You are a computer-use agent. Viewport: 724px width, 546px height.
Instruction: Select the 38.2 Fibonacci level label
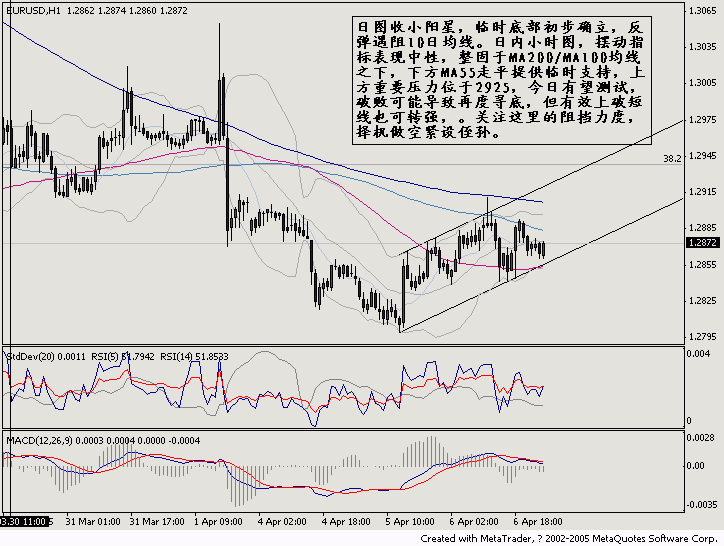tap(672, 158)
